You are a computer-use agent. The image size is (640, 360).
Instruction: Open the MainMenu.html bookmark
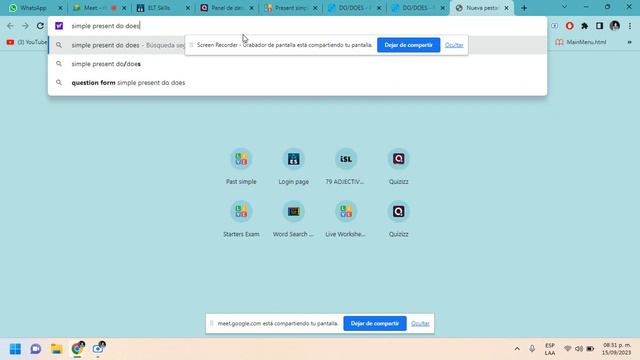[581, 42]
